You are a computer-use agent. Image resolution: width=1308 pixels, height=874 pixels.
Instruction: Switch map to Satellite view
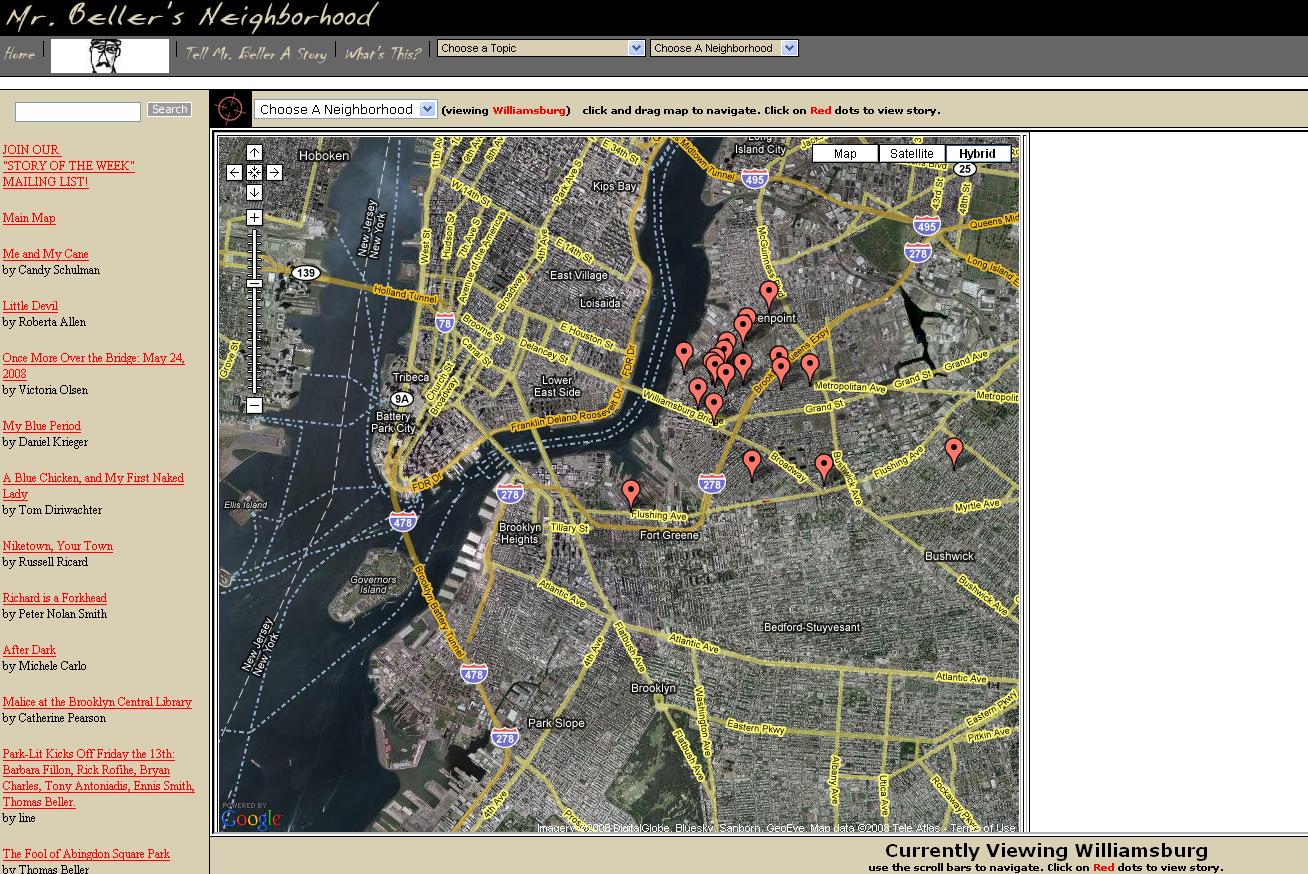pos(912,154)
